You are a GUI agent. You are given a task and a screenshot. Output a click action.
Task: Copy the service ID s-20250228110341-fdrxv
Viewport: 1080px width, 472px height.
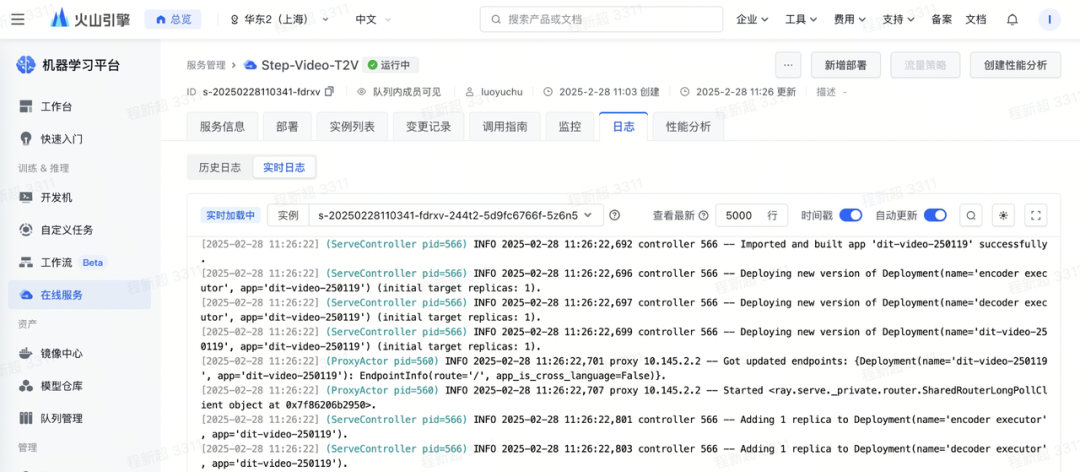(x=329, y=92)
